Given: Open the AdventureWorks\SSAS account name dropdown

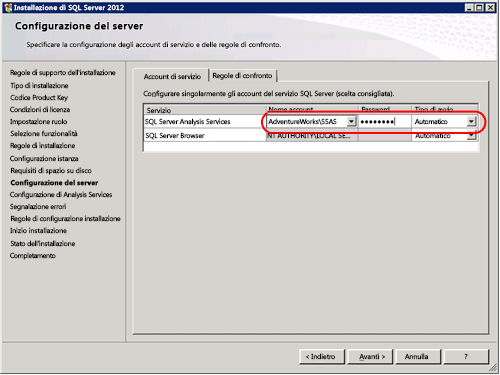Looking at the screenshot, I should (x=351, y=121).
